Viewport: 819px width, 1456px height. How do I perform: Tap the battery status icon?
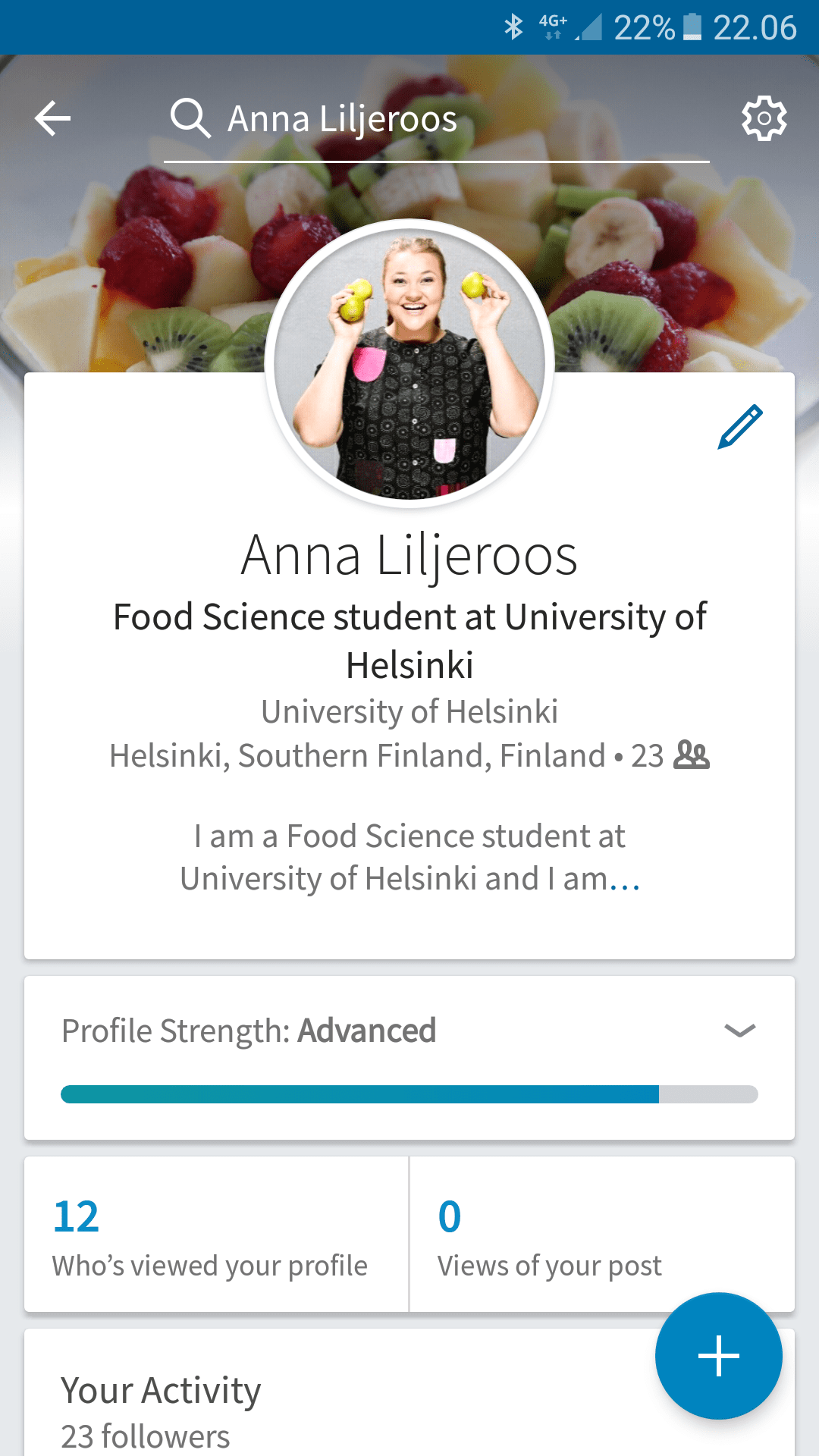(692, 27)
